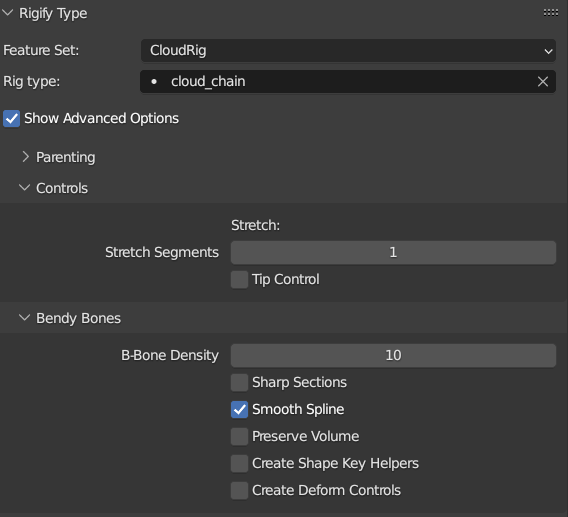
Task: Turn on Preserve Volume
Action: 239,437
